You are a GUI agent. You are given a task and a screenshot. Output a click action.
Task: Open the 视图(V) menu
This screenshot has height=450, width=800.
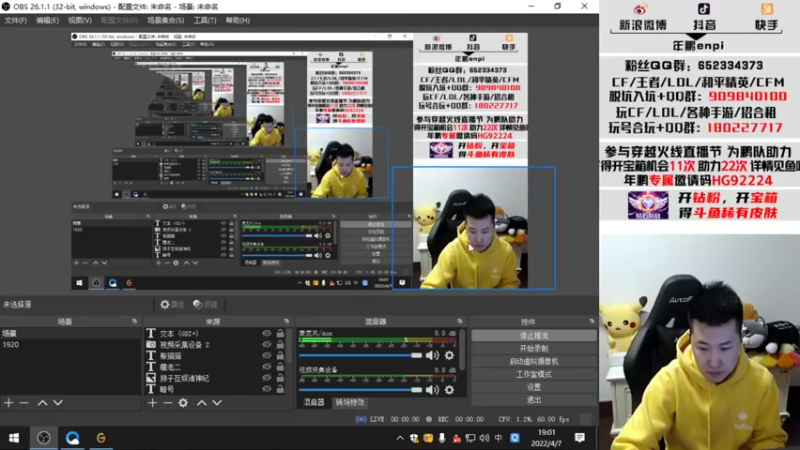click(x=80, y=20)
